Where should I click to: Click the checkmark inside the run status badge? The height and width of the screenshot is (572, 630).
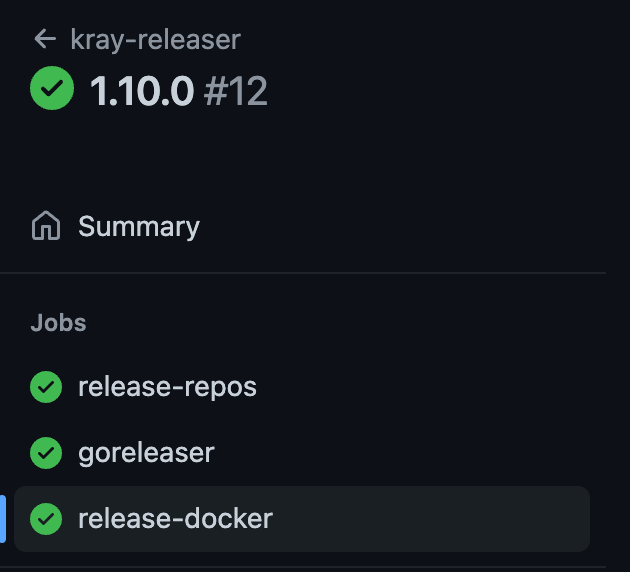pyautogui.click(x=52, y=88)
